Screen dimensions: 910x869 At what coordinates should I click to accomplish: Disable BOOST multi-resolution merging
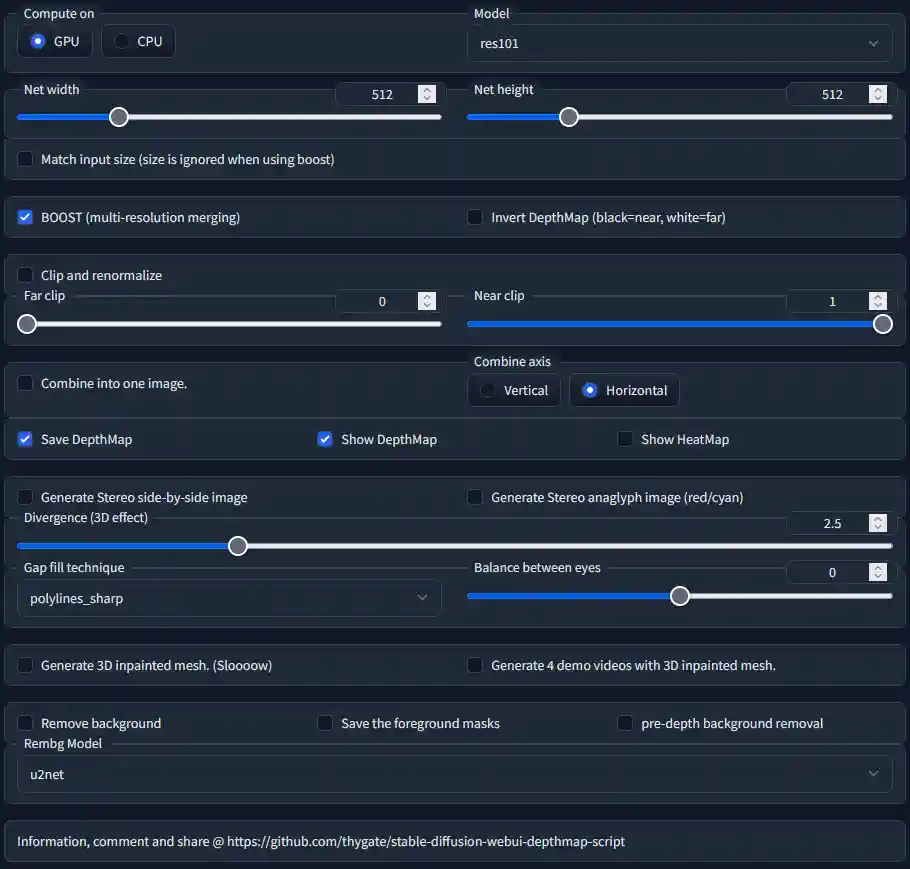click(24, 217)
